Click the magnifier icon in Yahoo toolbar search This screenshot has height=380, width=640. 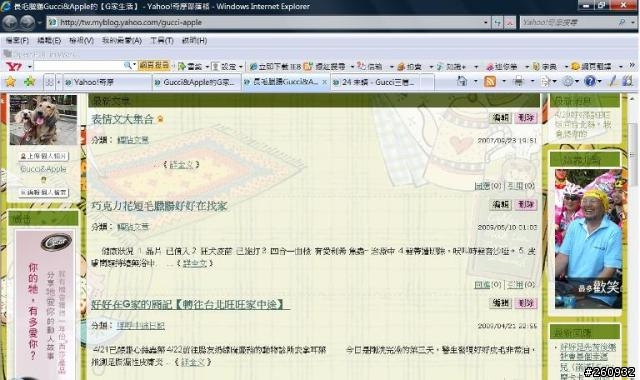(x=127, y=65)
